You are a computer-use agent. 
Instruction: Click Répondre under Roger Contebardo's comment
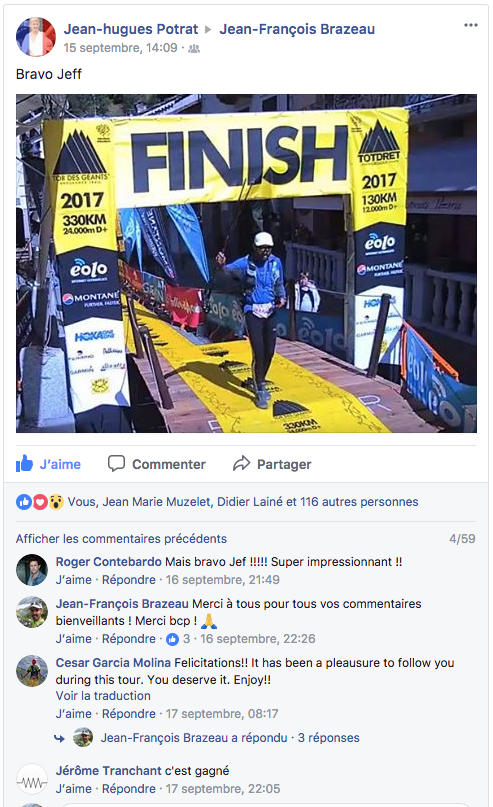pos(129,580)
